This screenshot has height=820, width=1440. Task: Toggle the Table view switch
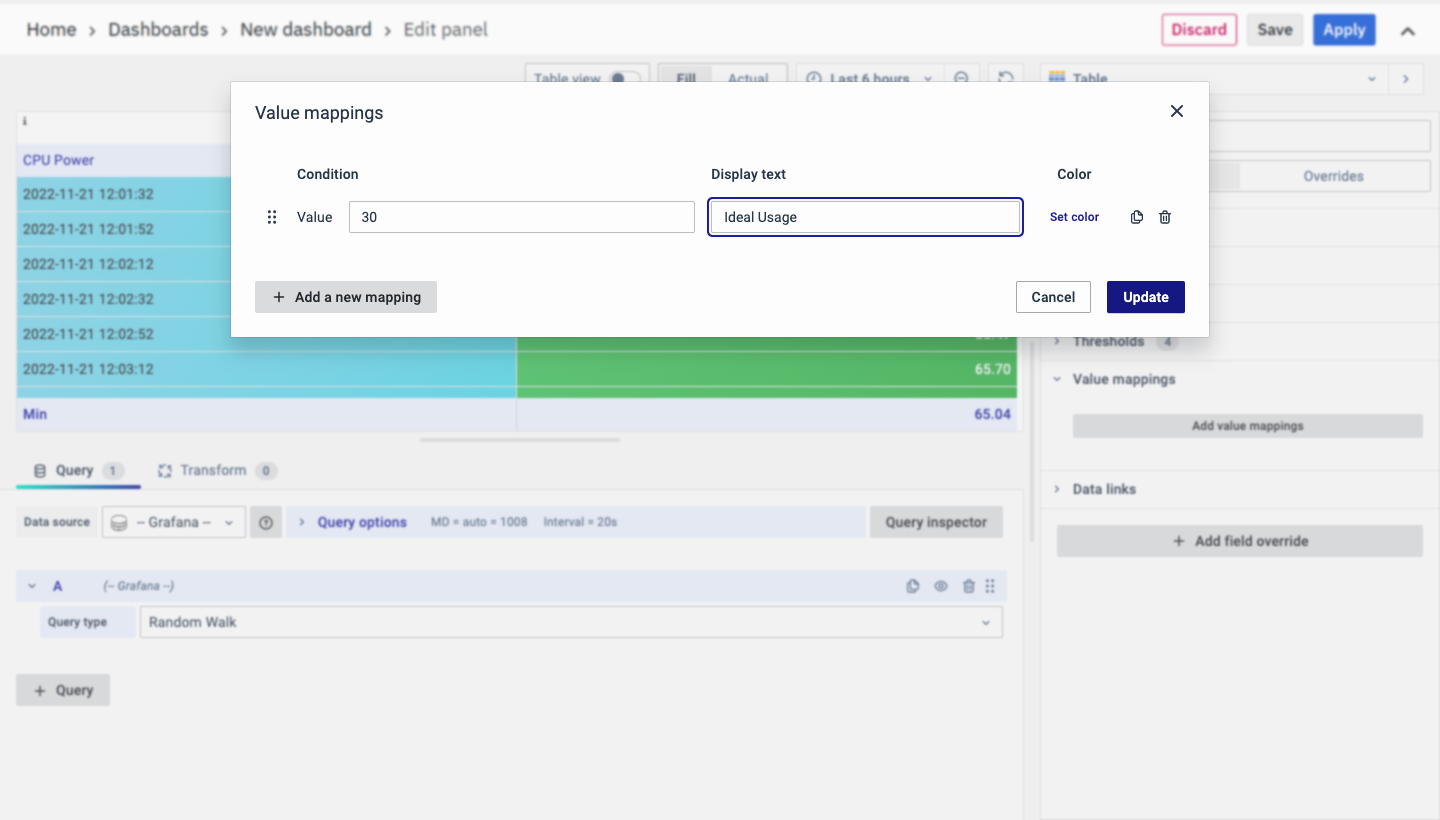click(625, 78)
